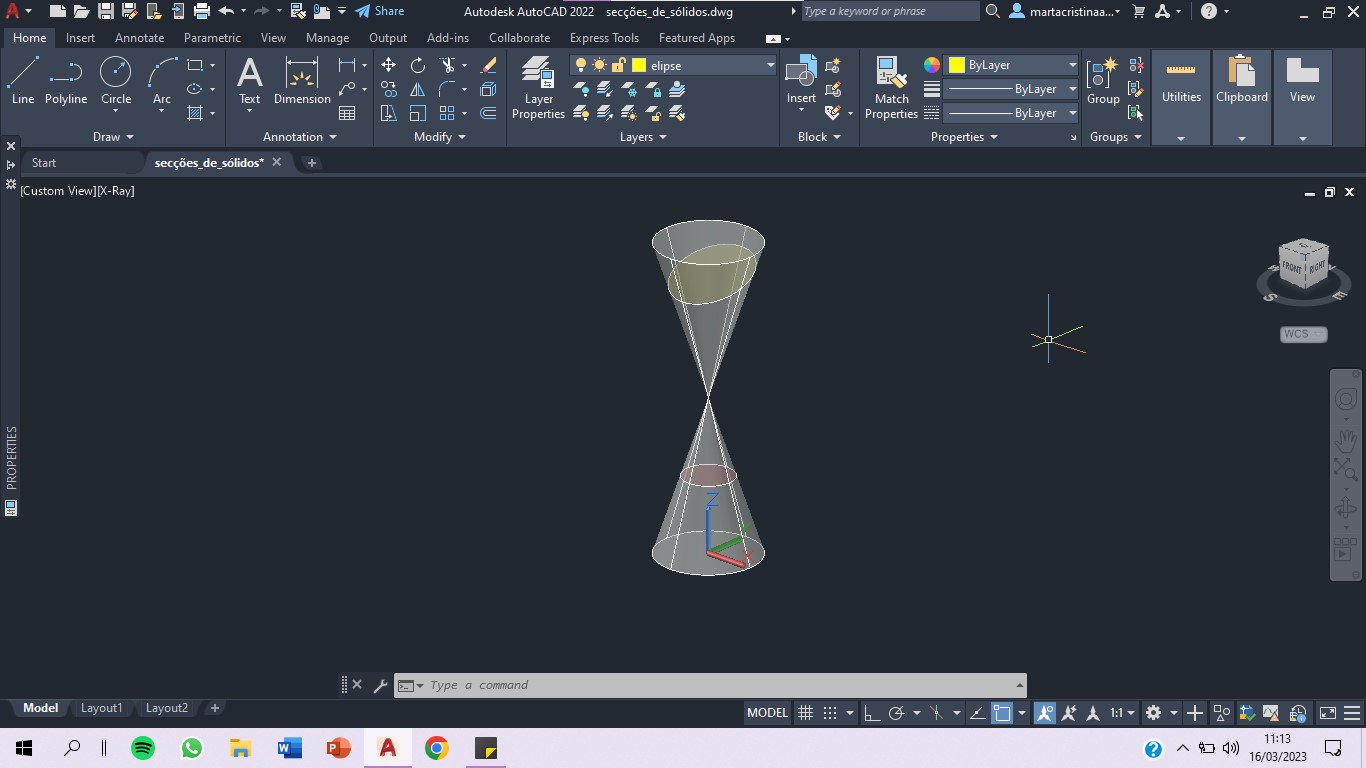Click the Insert block button

[801, 80]
